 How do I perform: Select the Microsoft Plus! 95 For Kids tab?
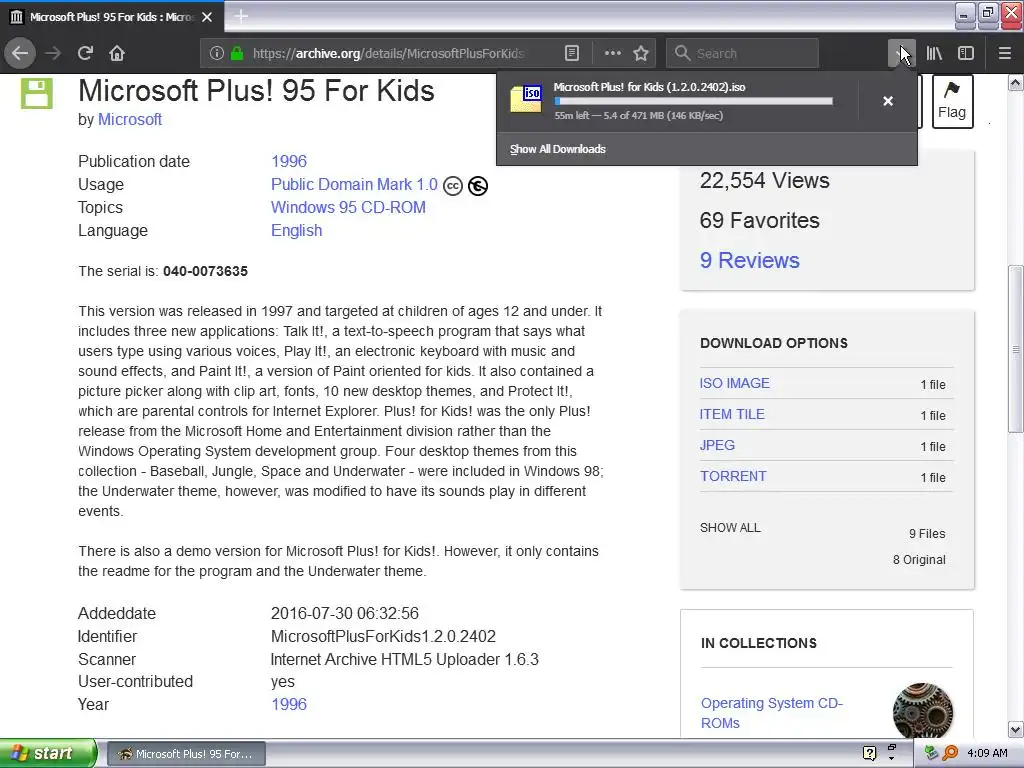point(112,17)
